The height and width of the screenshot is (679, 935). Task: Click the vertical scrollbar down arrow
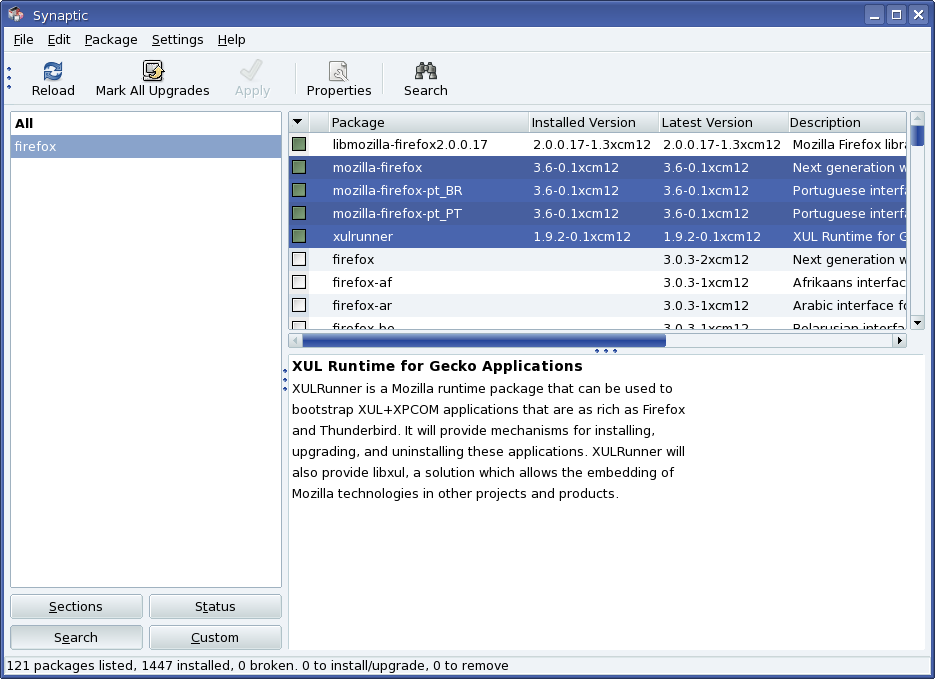(x=918, y=323)
